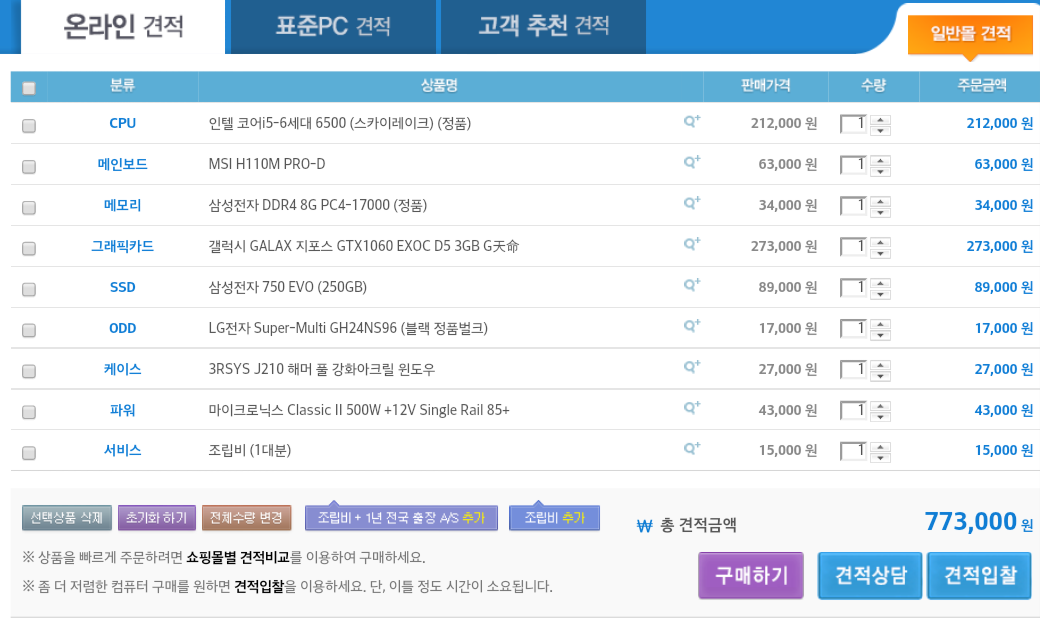This screenshot has height=618, width=1040.
Task: Click the orange 일반몰 견적 button
Action: [970, 35]
